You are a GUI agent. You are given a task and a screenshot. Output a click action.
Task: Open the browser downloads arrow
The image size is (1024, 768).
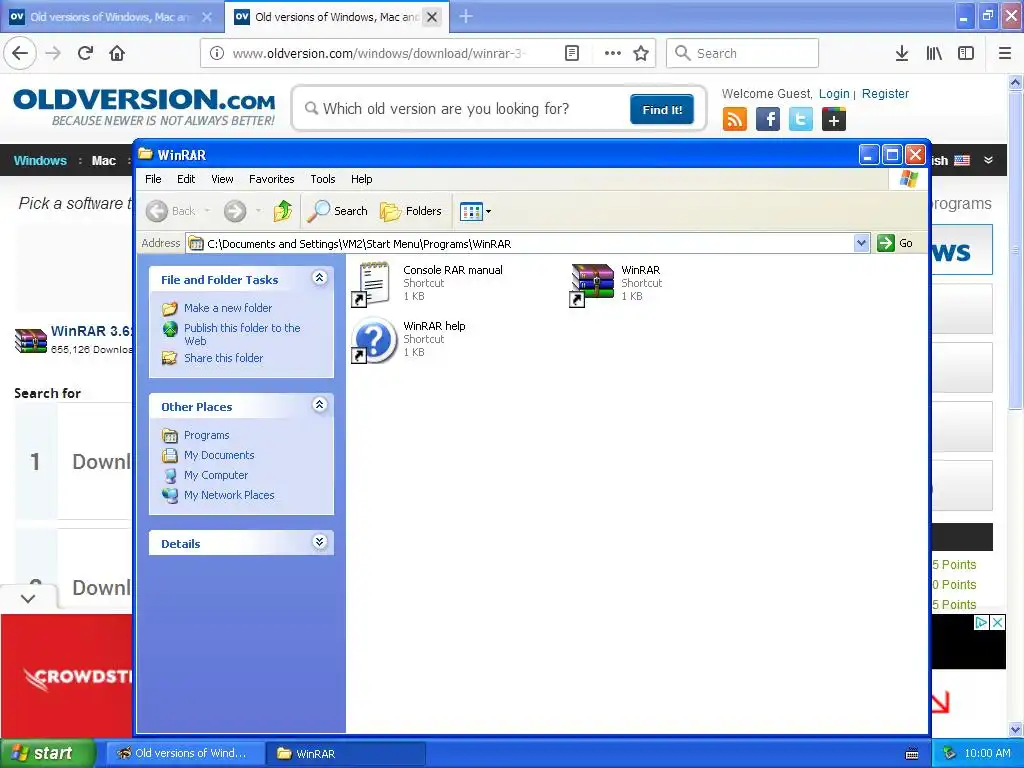tap(902, 53)
